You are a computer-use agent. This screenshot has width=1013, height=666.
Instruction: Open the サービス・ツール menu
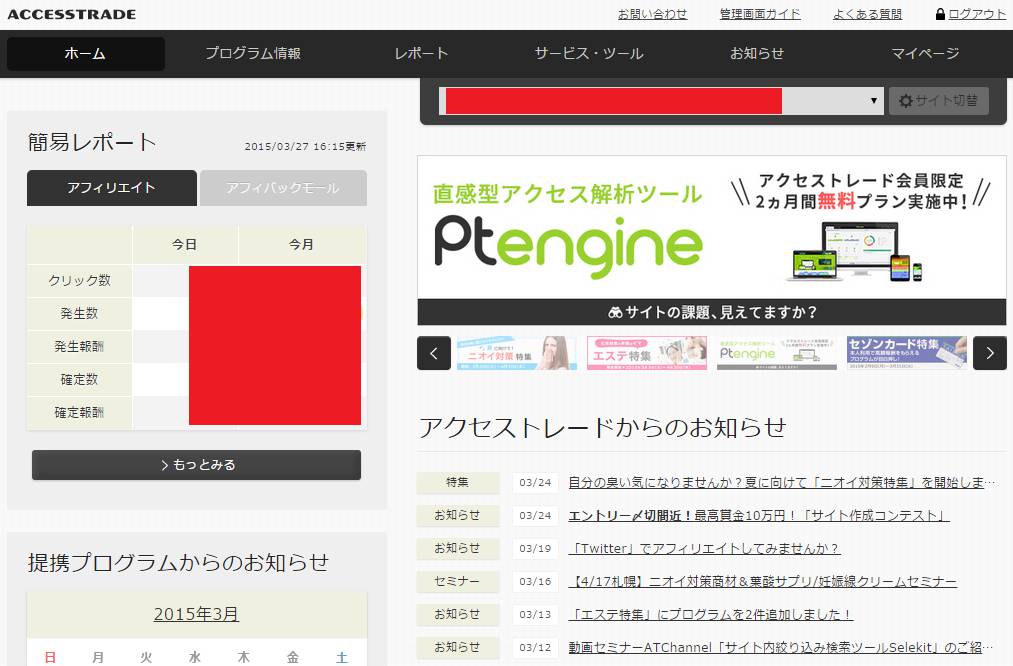589,54
